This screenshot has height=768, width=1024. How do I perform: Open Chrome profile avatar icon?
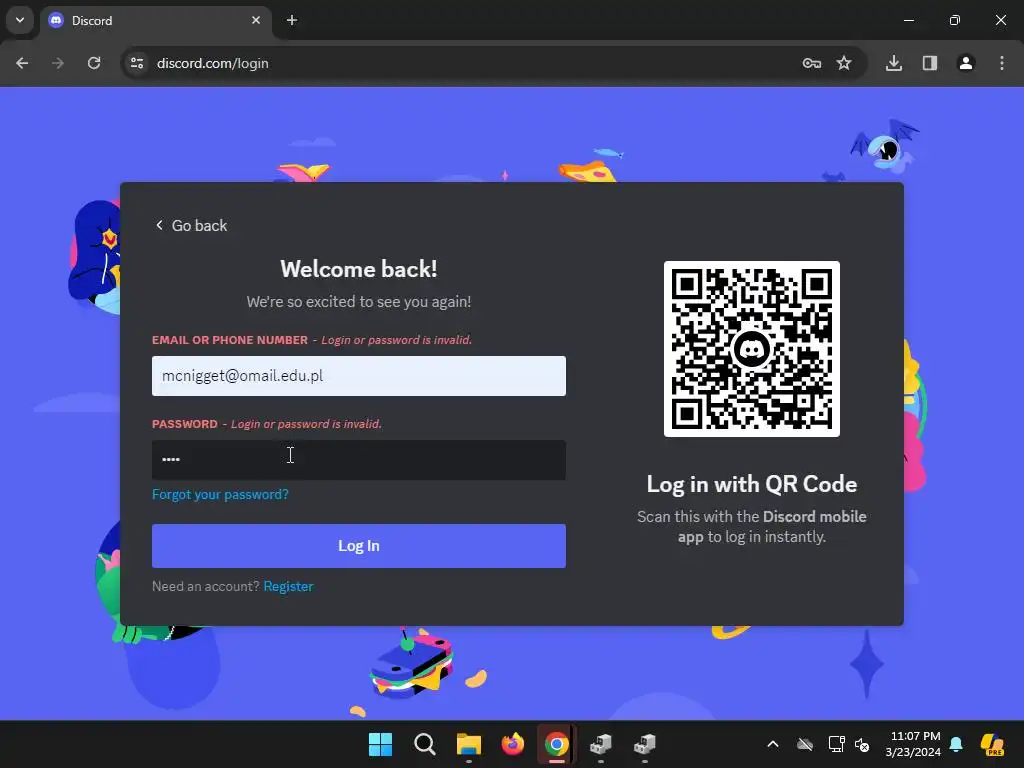965,63
